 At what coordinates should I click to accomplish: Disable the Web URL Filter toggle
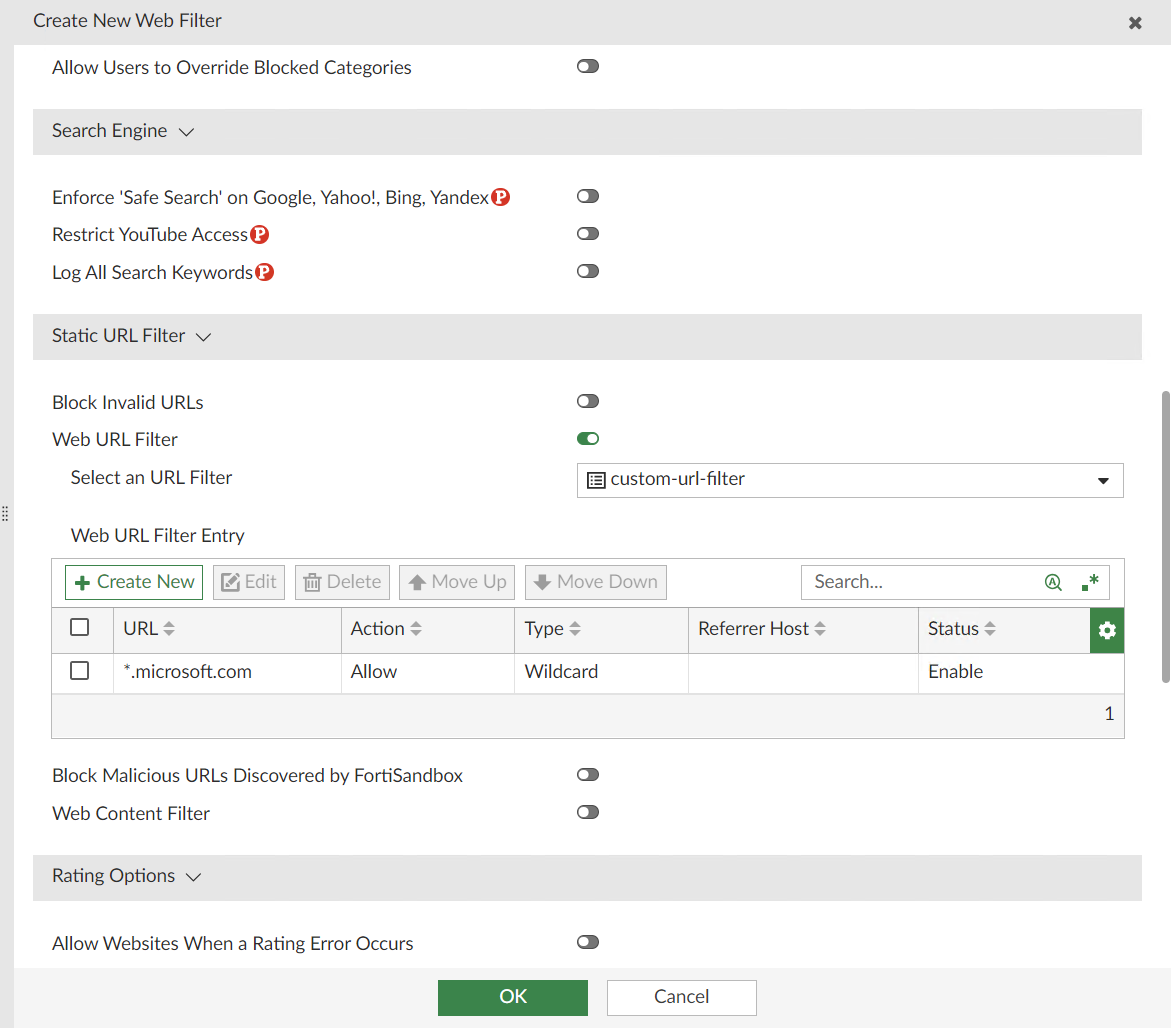587,438
